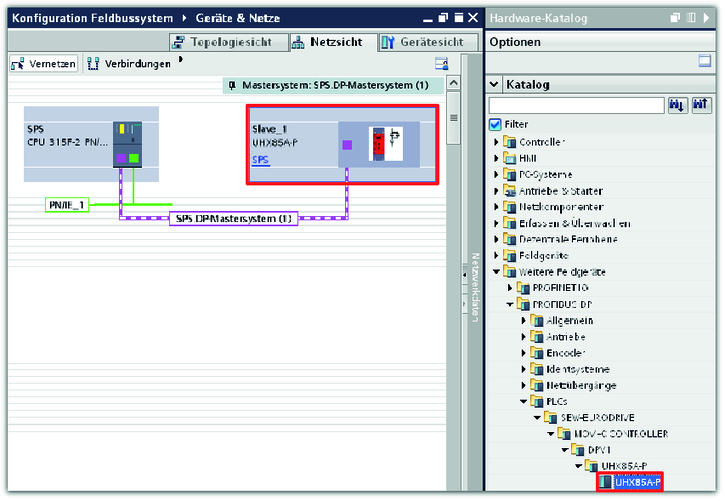Click the SPS CPU 315F-2 module image
Viewport: 725px width, 501px height.
coord(128,143)
